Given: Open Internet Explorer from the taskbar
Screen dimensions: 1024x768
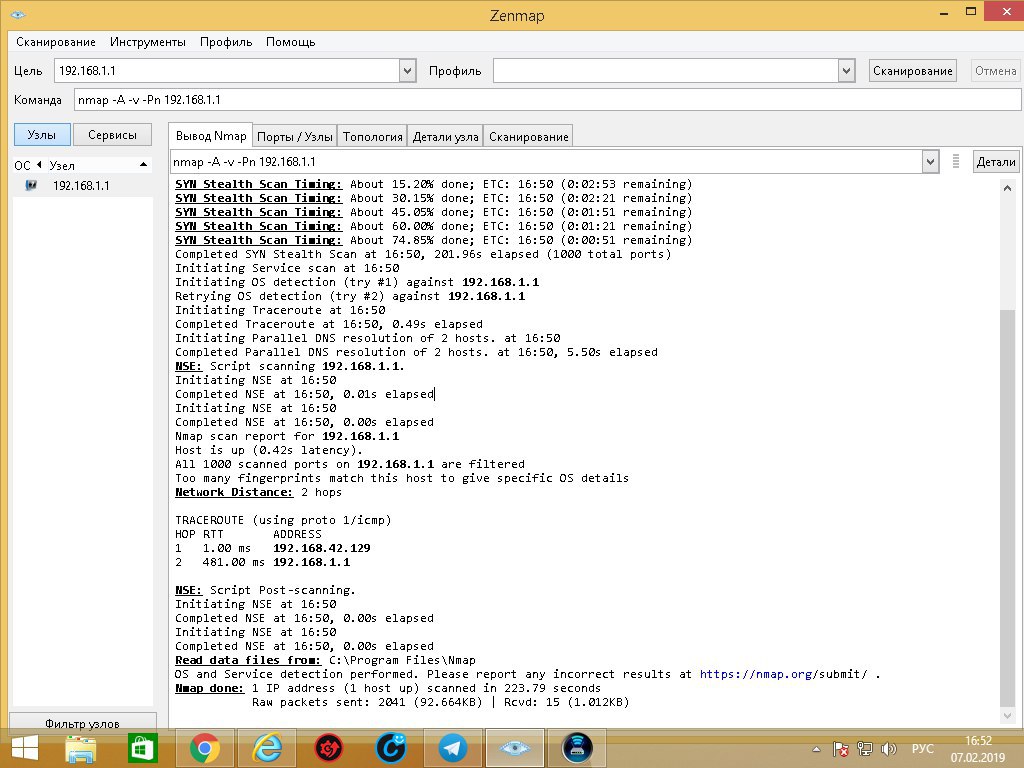Looking at the screenshot, I should click(267, 748).
